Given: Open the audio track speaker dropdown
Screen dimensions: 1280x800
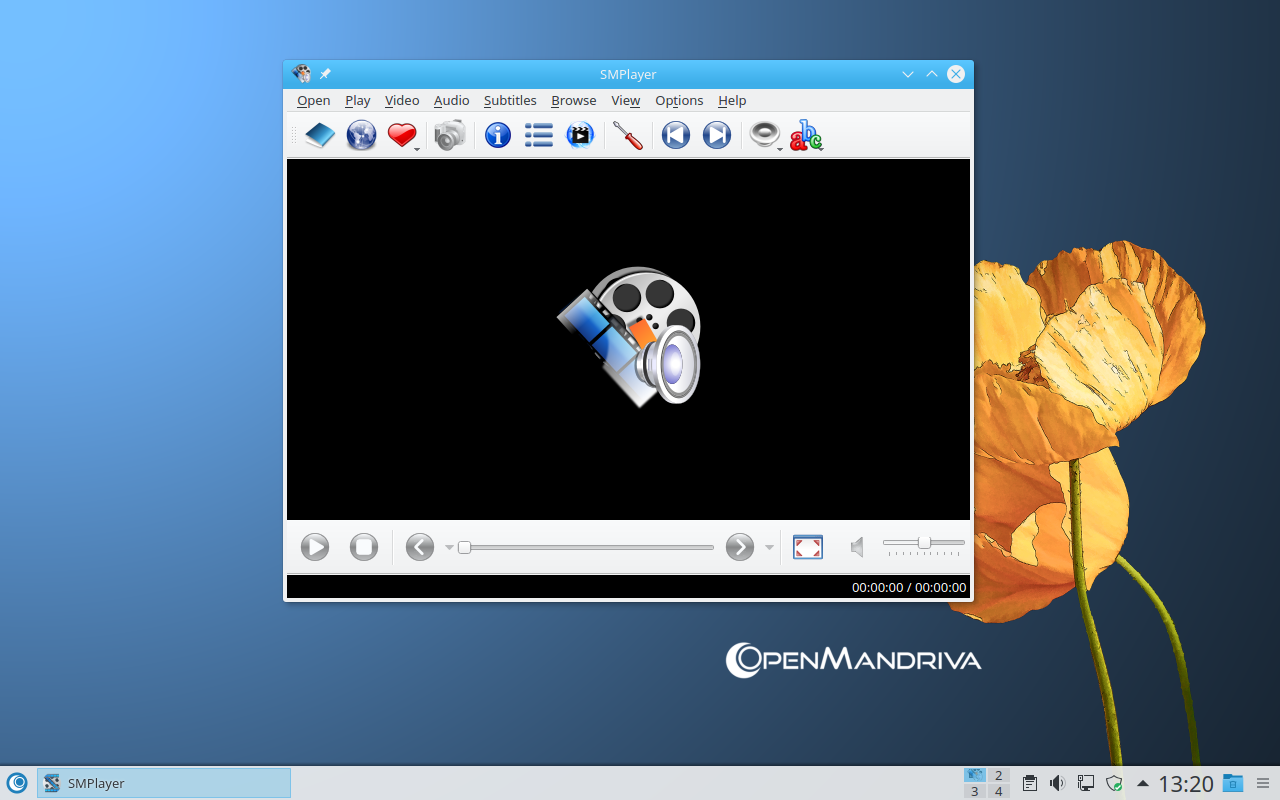Looking at the screenshot, I should point(780,148).
